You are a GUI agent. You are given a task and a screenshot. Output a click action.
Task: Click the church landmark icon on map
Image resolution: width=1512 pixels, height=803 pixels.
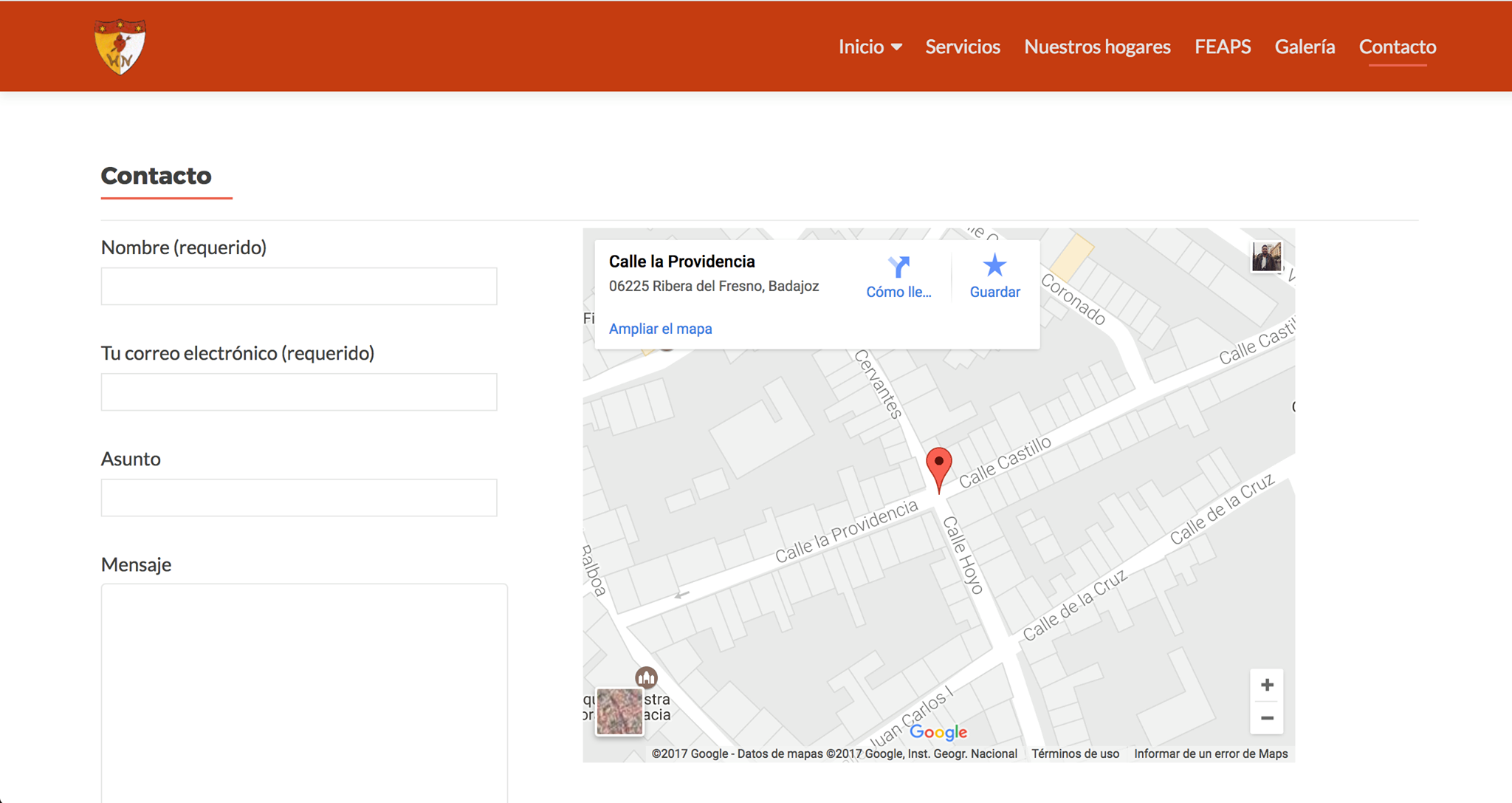tap(646, 677)
